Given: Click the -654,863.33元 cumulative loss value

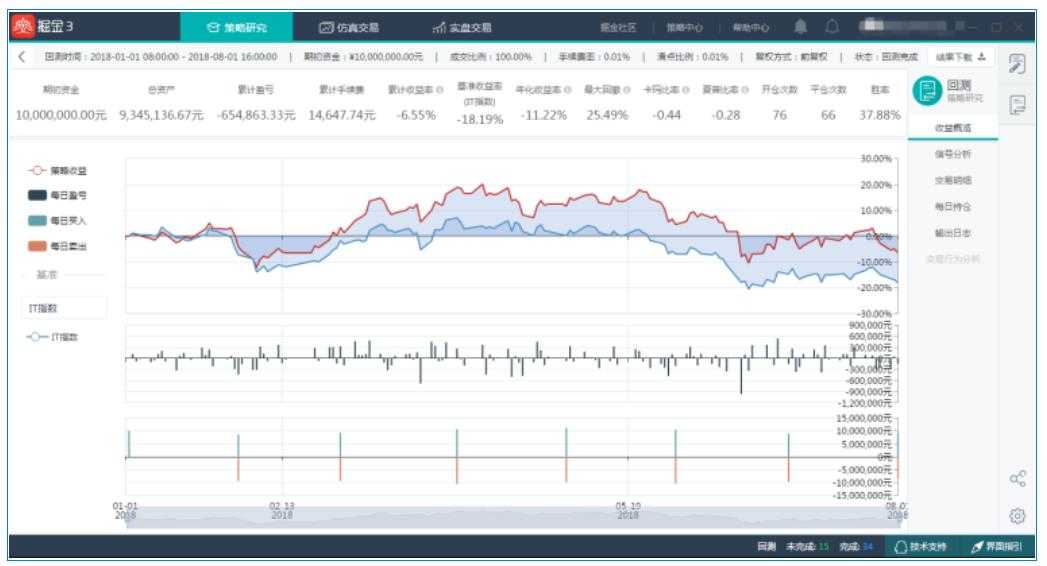Looking at the screenshot, I should coord(256,115).
